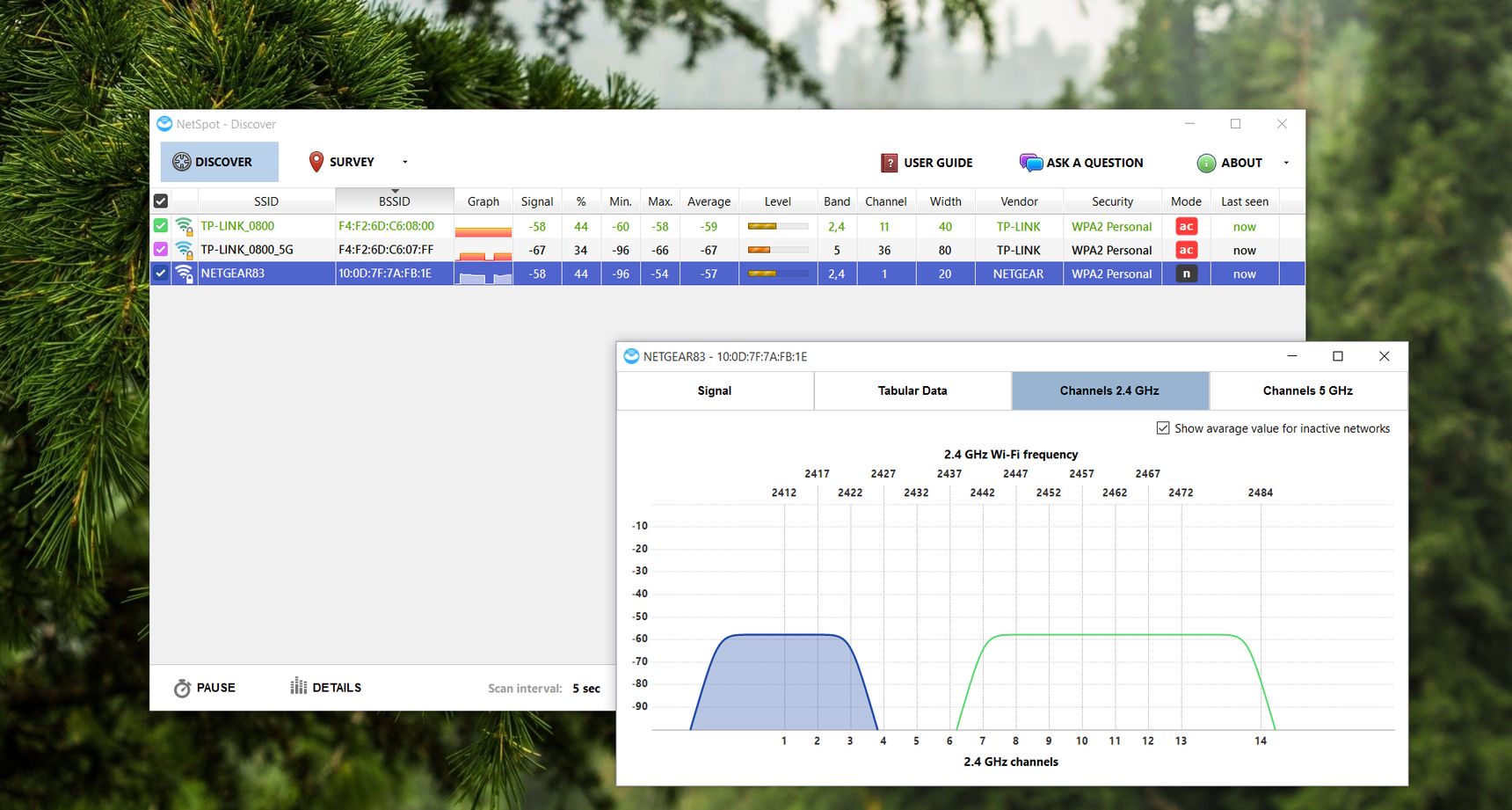
Task: Sort by the Width column header
Action: coord(946,201)
